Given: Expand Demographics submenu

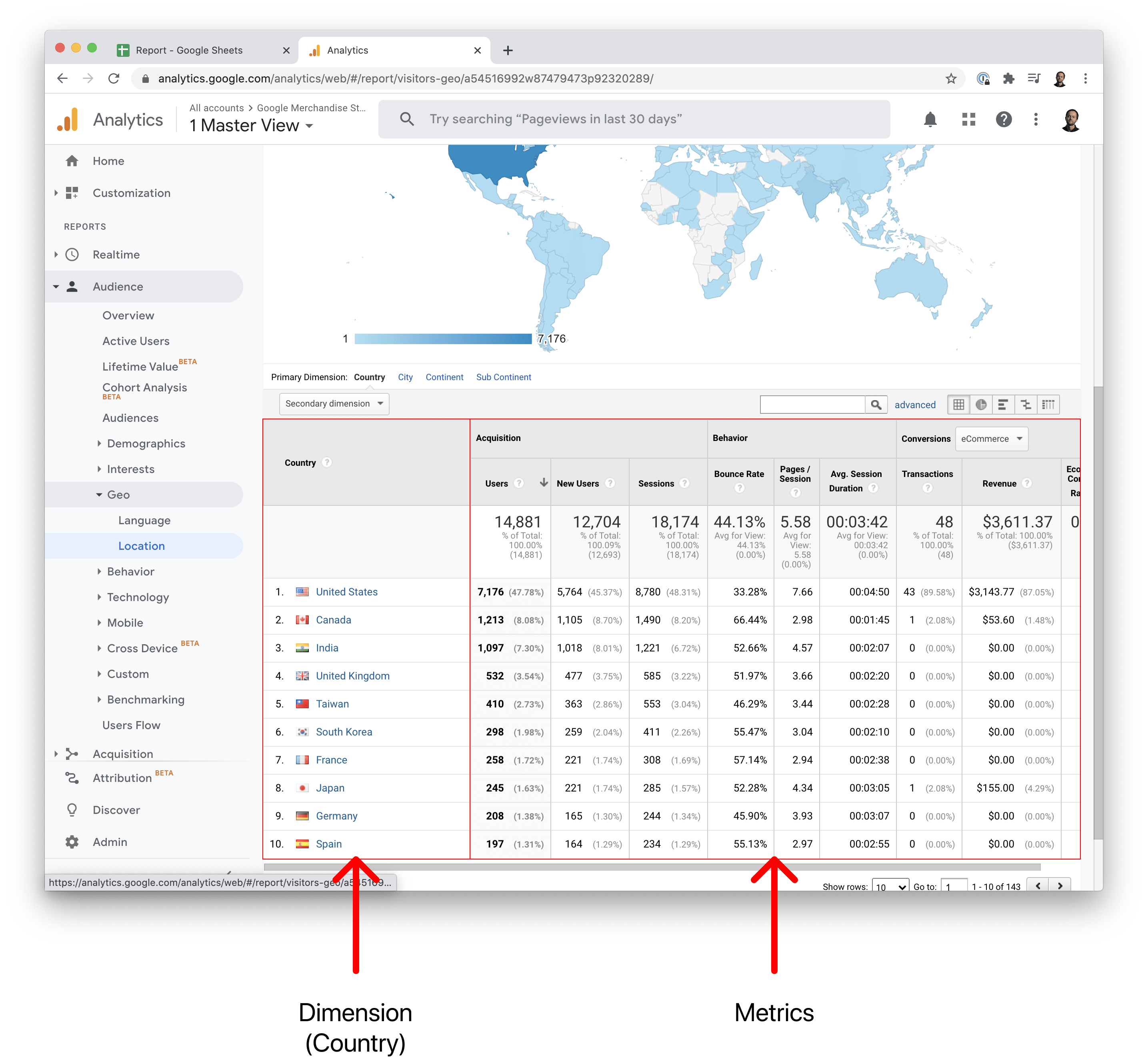Looking at the screenshot, I should click(99, 444).
